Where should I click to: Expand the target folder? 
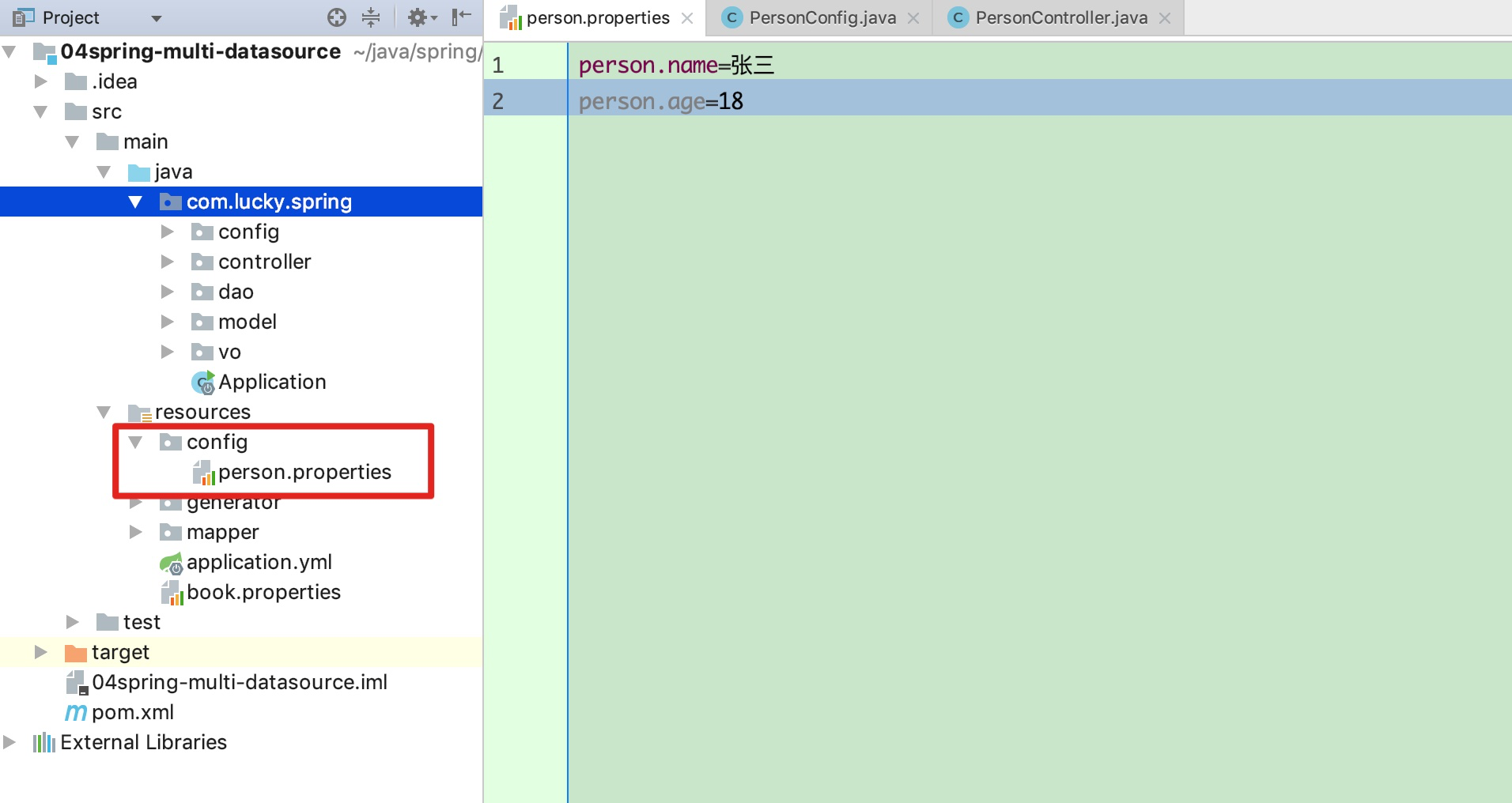point(41,652)
